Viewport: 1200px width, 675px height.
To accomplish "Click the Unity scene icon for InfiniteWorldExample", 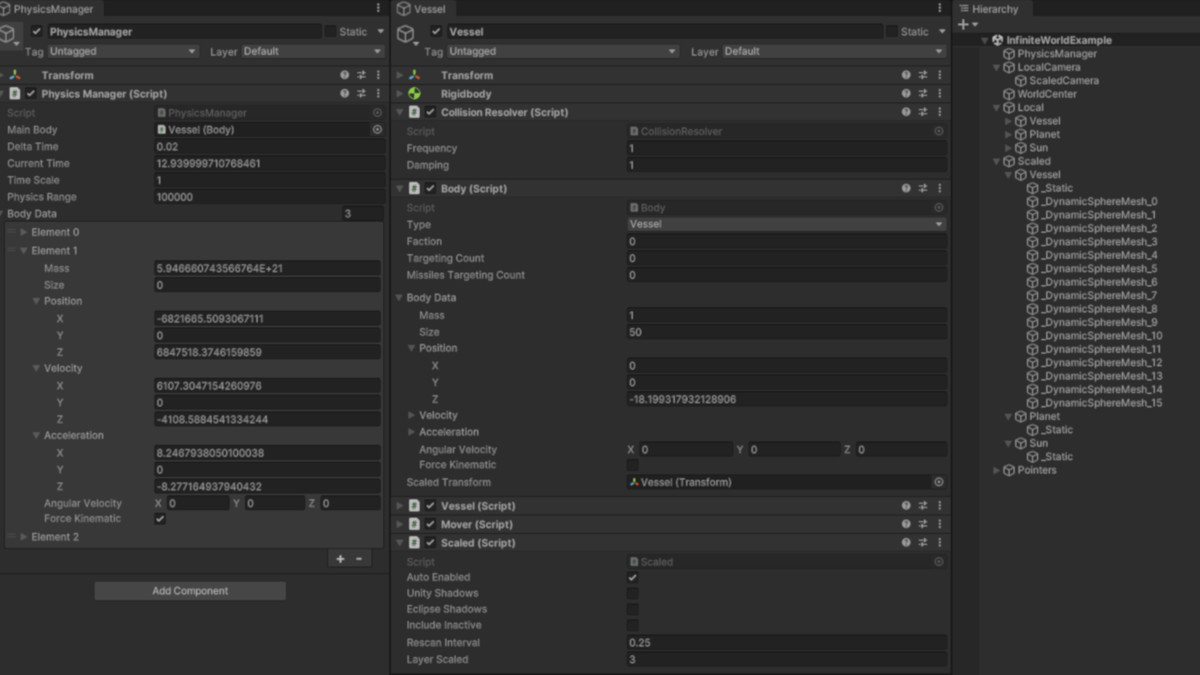I will [998, 40].
